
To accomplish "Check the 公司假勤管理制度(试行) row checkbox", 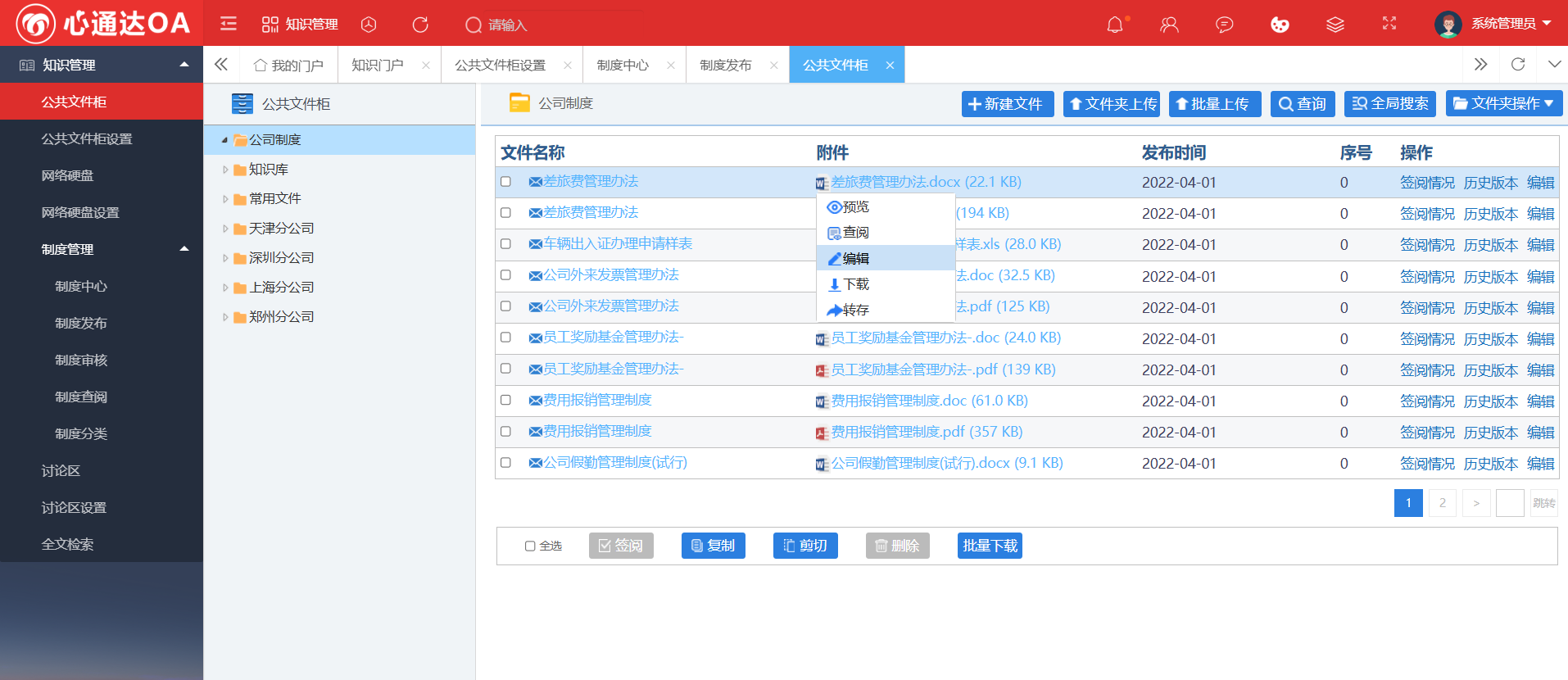I will [505, 462].
